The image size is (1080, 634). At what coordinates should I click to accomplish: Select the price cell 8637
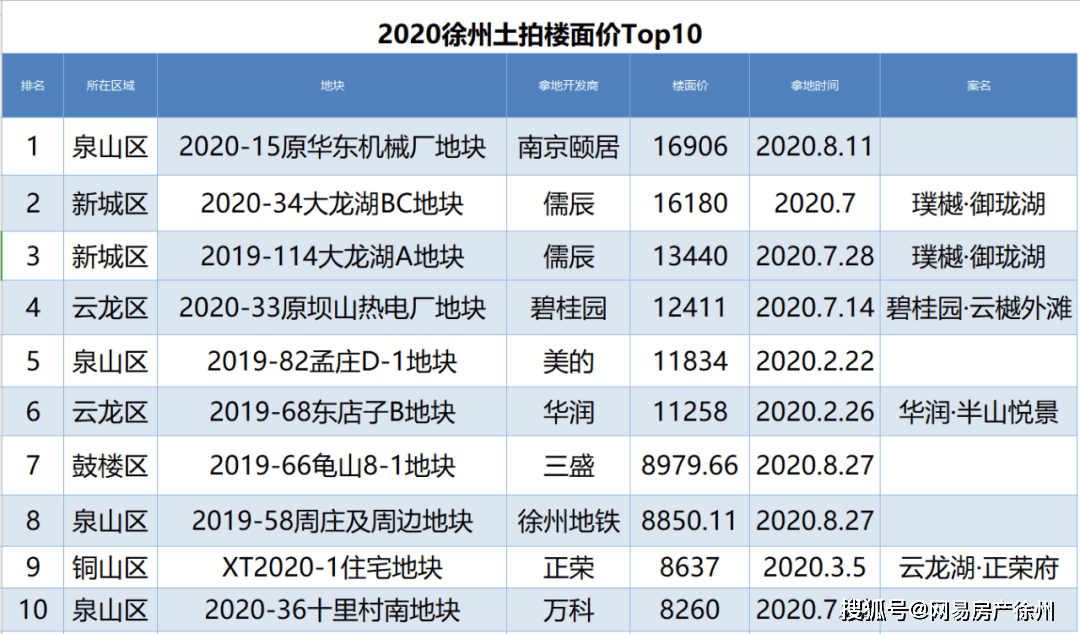[x=689, y=567]
